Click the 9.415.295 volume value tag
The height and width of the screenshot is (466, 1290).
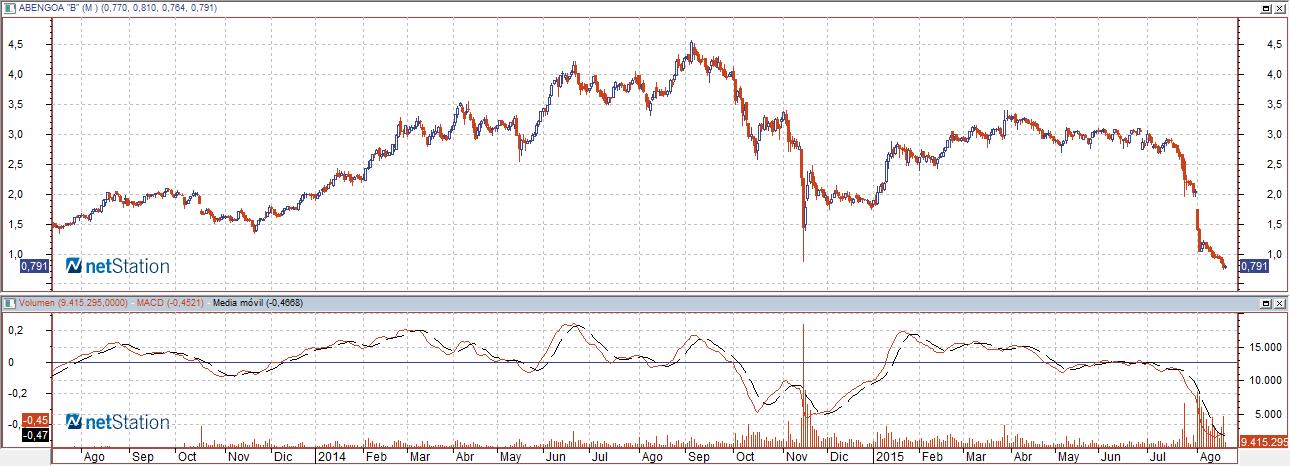point(1264,441)
